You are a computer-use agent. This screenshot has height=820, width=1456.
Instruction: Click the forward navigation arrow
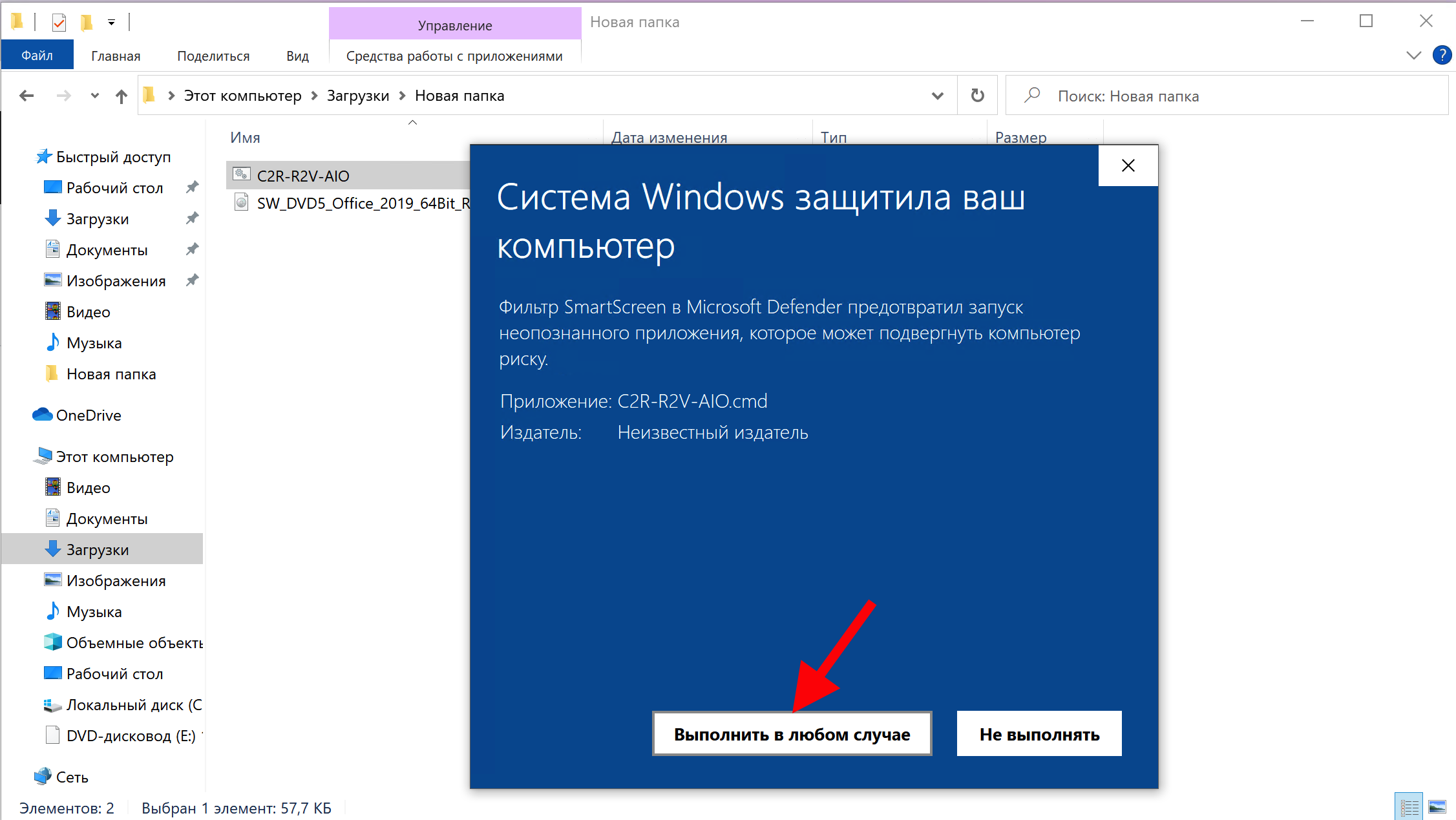64,96
